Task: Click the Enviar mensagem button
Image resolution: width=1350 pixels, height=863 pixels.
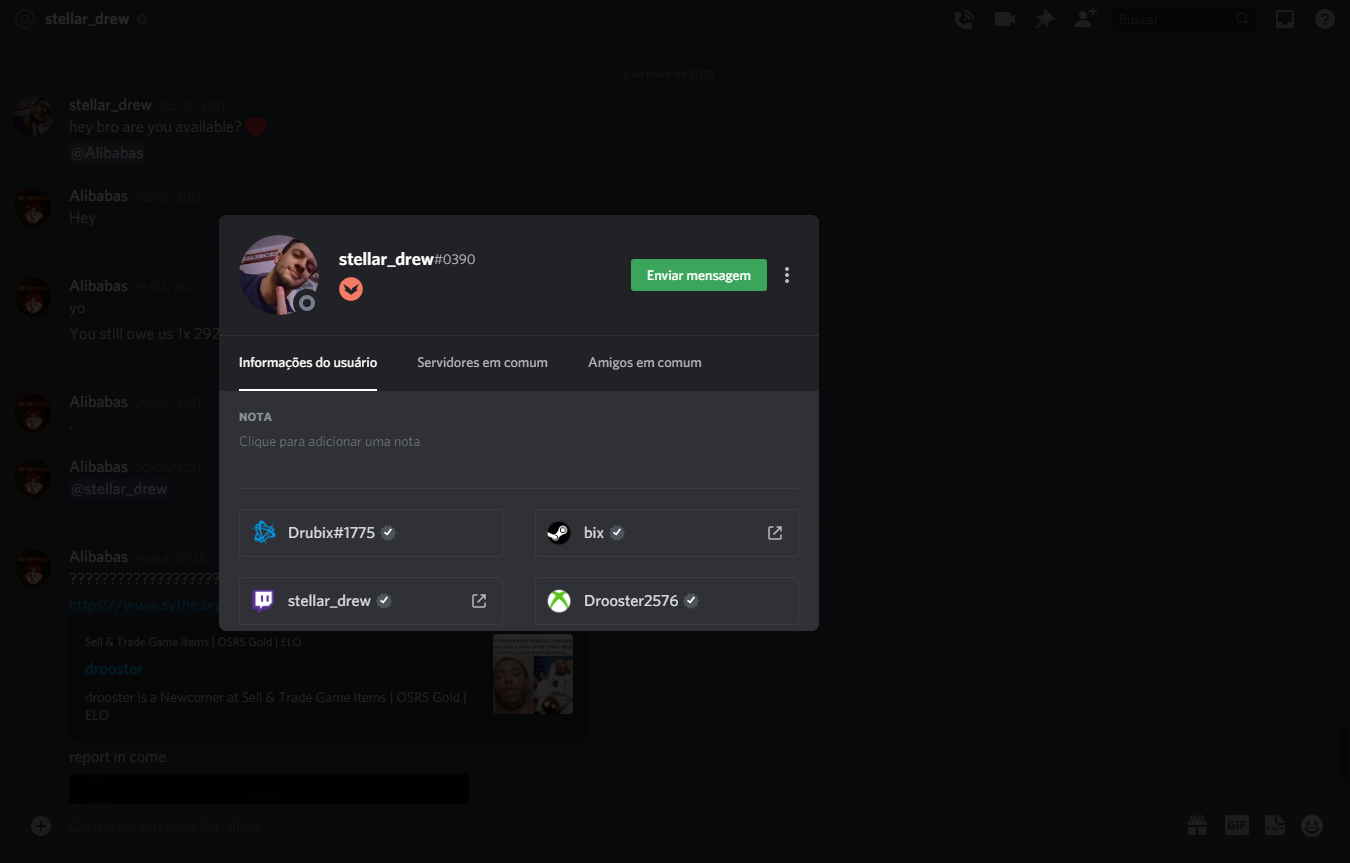Action: pos(699,275)
